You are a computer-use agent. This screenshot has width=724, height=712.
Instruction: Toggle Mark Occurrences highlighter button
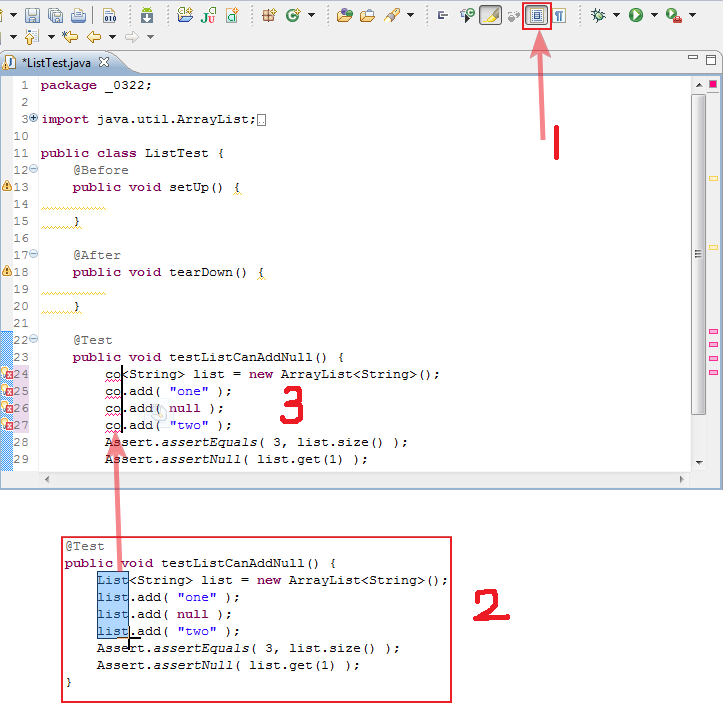(490, 15)
